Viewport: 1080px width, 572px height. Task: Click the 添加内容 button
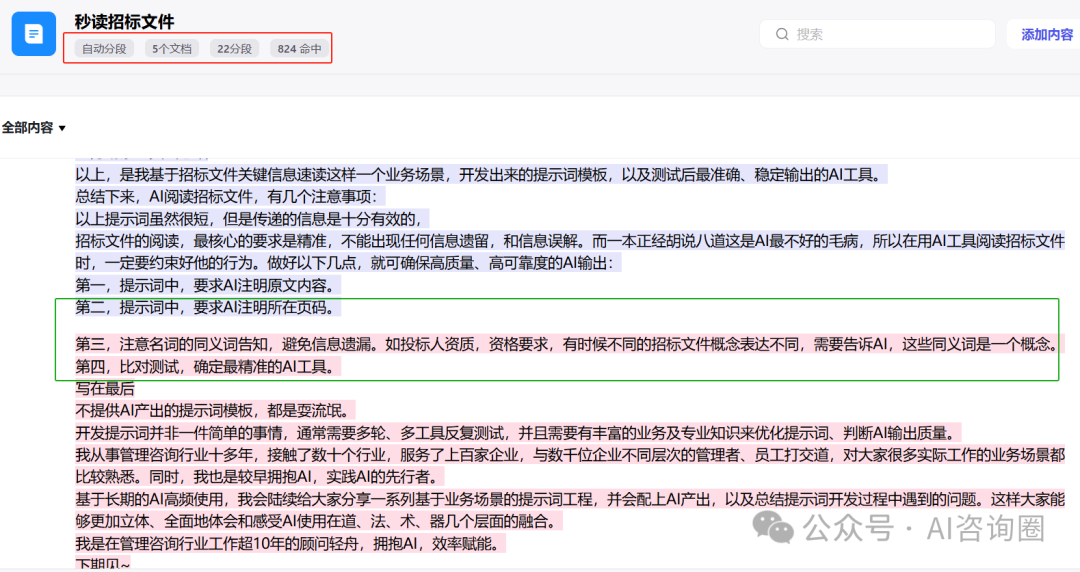coord(1046,34)
